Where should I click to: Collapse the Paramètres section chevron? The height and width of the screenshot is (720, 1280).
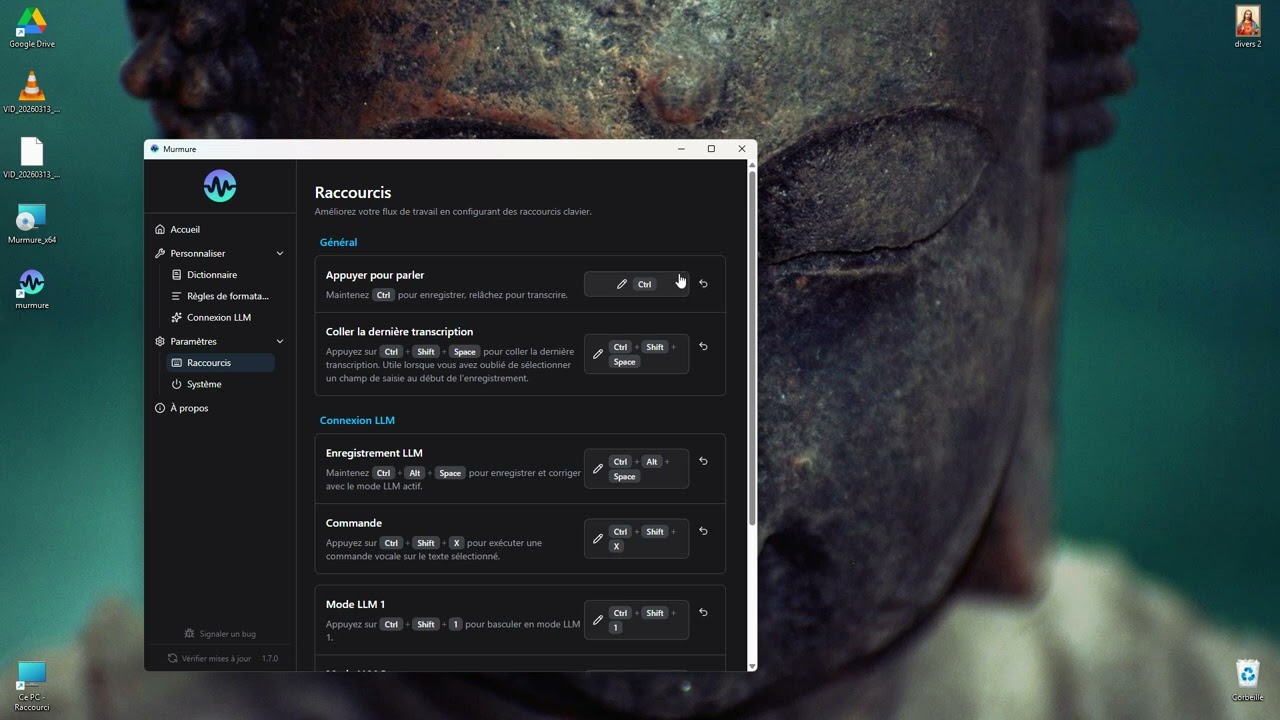click(x=280, y=342)
